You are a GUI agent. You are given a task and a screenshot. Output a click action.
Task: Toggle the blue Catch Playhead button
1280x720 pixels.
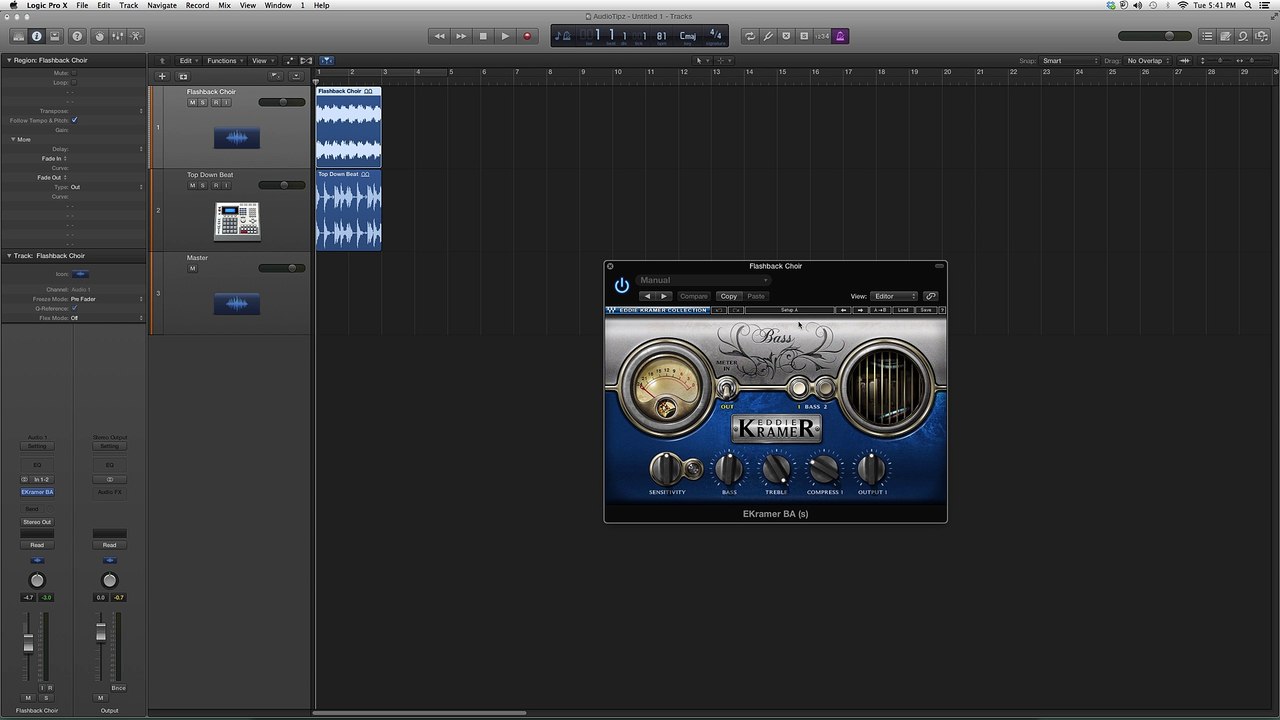(x=326, y=61)
